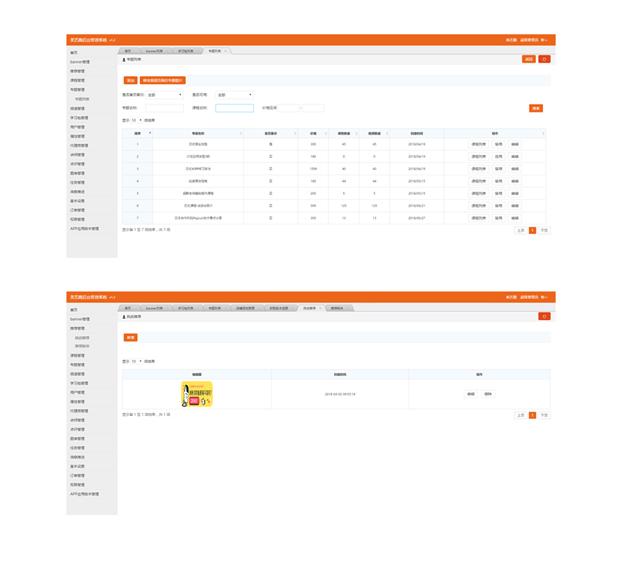This screenshot has height=564, width=620.
Task: Go to the next page in the upper pagination
Action: pos(544,231)
